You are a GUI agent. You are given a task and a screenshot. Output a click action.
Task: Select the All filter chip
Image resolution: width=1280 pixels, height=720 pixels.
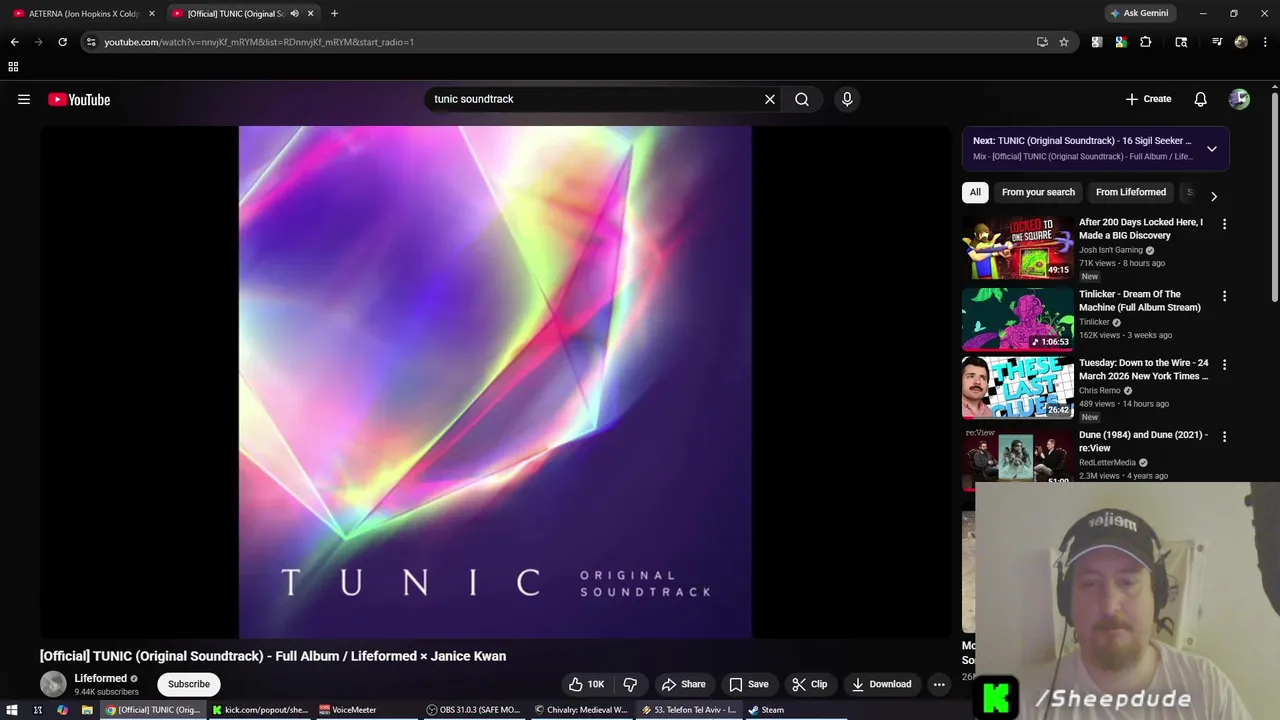pos(975,192)
